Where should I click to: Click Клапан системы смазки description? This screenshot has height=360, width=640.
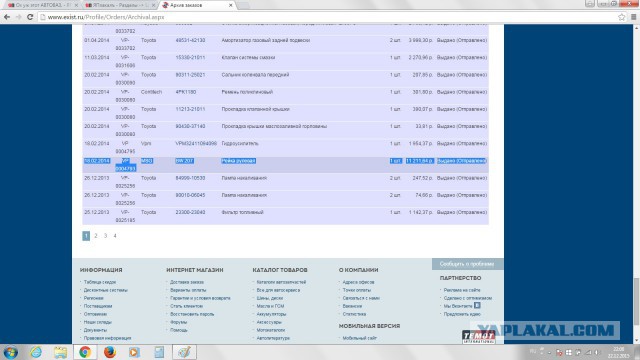pyautogui.click(x=248, y=58)
